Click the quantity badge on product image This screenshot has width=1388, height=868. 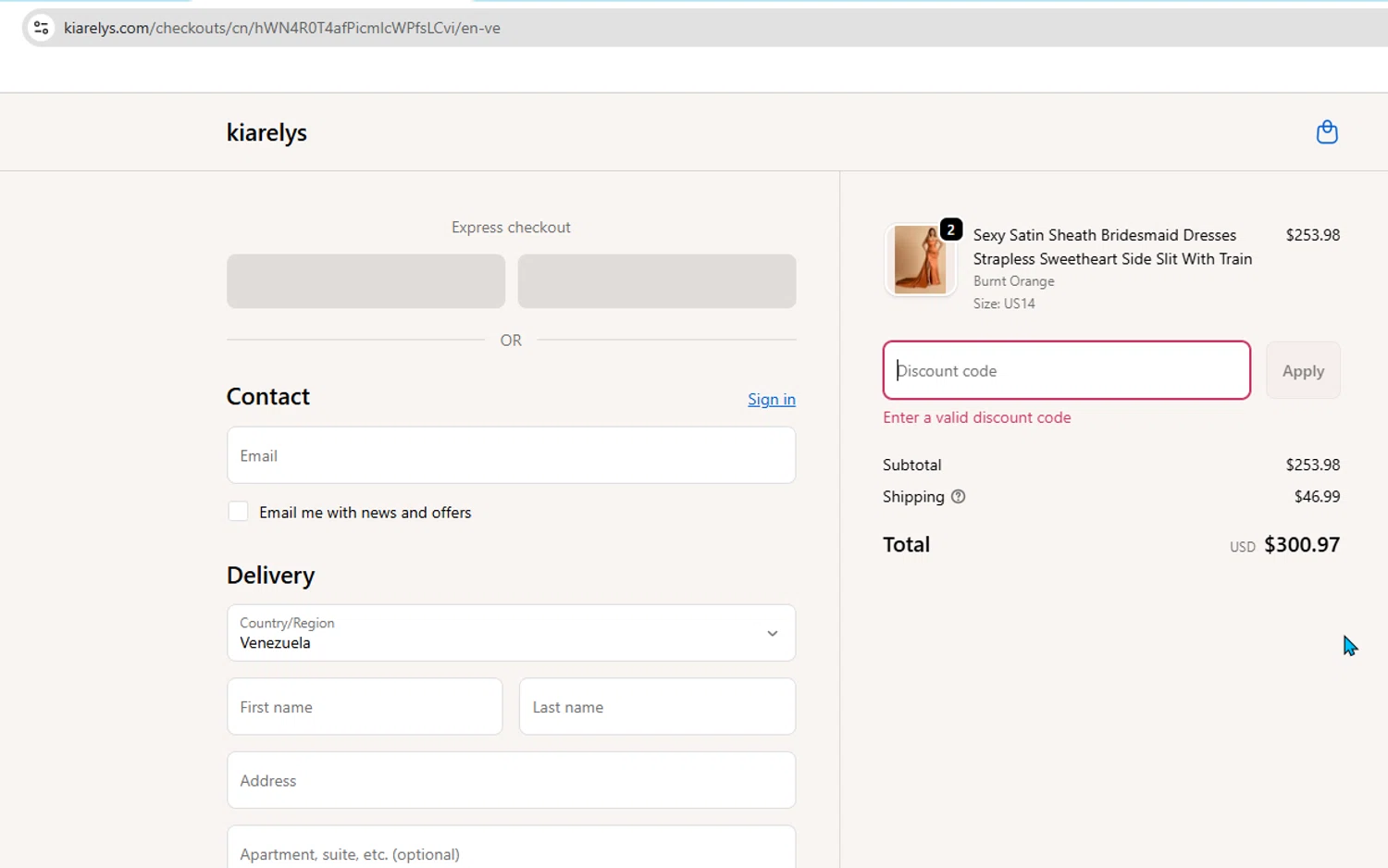(x=950, y=229)
